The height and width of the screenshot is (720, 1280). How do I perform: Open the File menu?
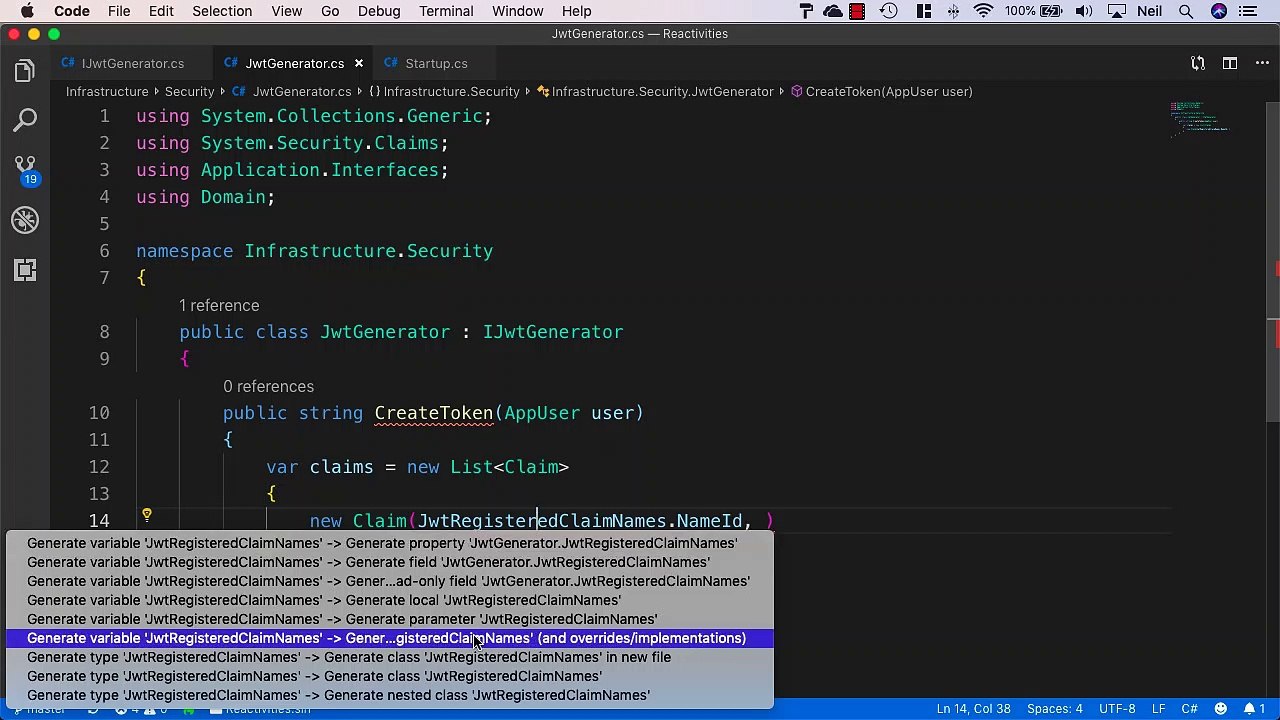(119, 11)
